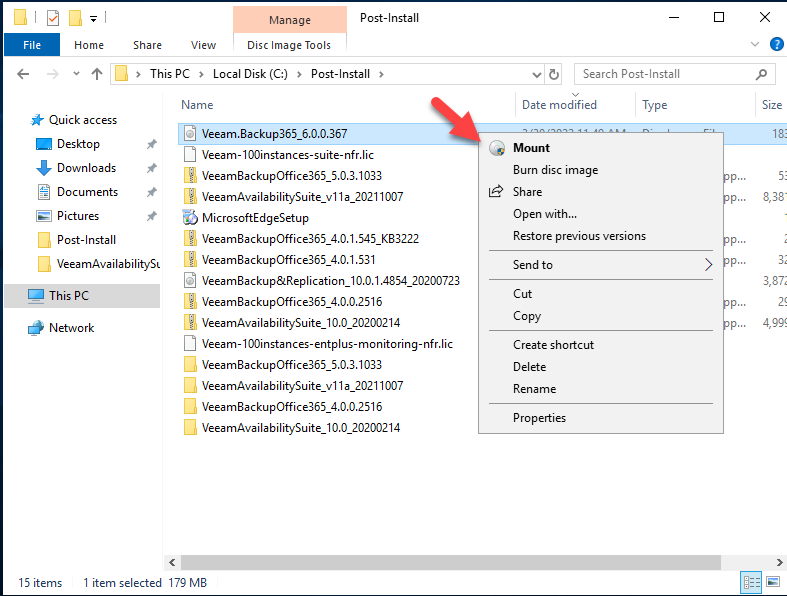The width and height of the screenshot is (787, 596).
Task: Open the Share ribbon tab
Action: (148, 45)
